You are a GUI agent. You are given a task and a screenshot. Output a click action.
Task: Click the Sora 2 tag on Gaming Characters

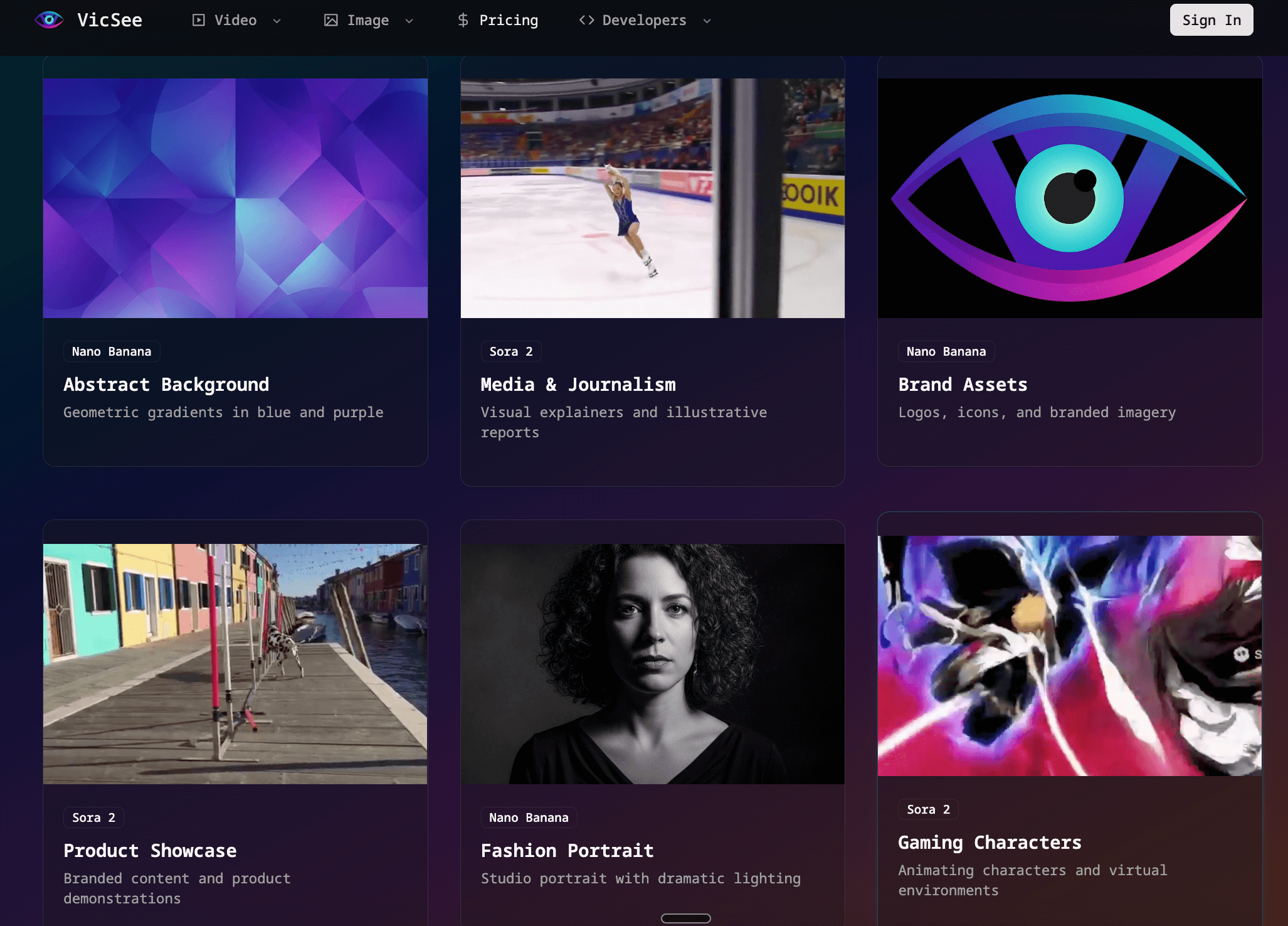tap(928, 809)
